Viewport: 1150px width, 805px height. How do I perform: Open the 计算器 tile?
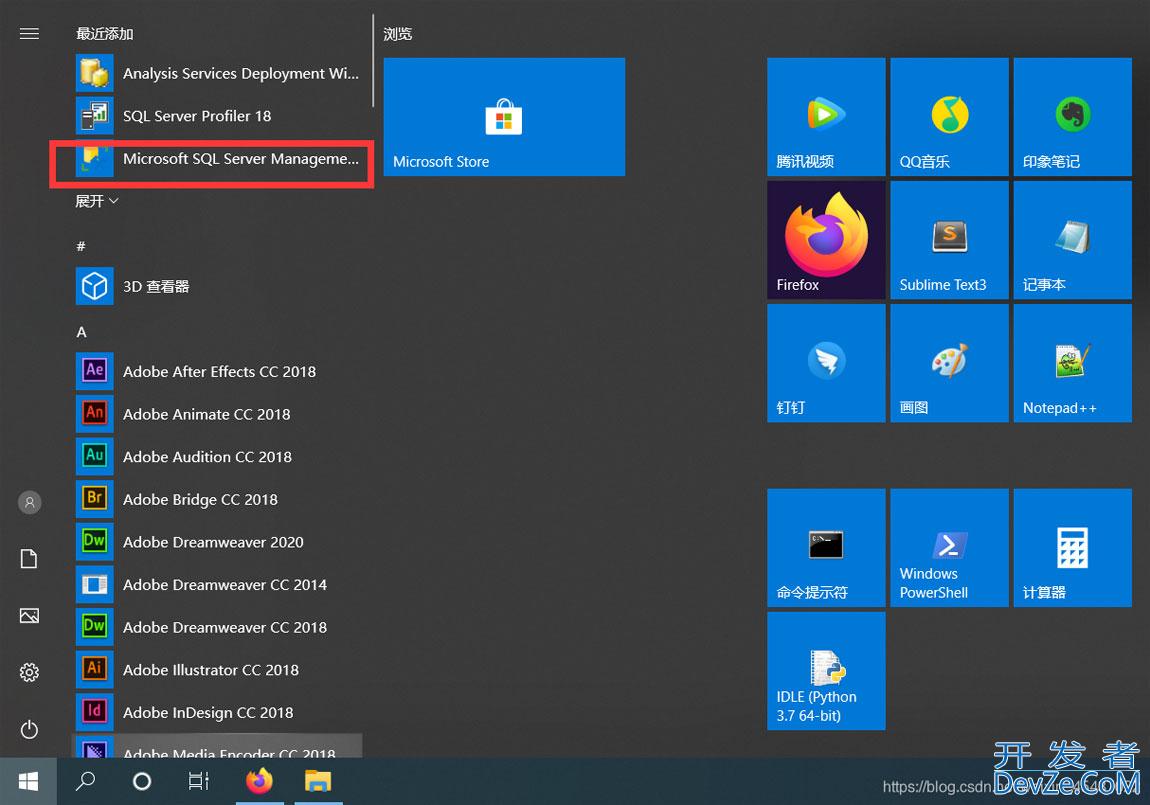[1072, 548]
